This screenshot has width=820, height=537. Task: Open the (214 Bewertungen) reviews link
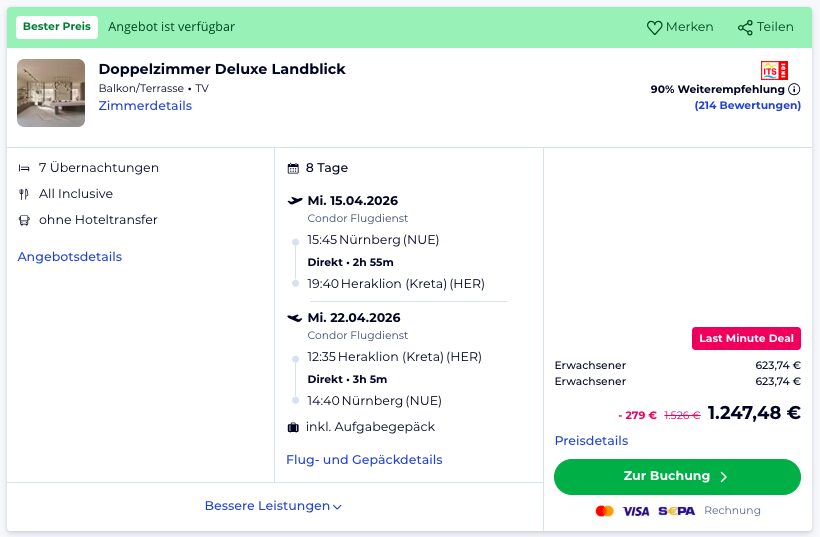click(x=747, y=105)
